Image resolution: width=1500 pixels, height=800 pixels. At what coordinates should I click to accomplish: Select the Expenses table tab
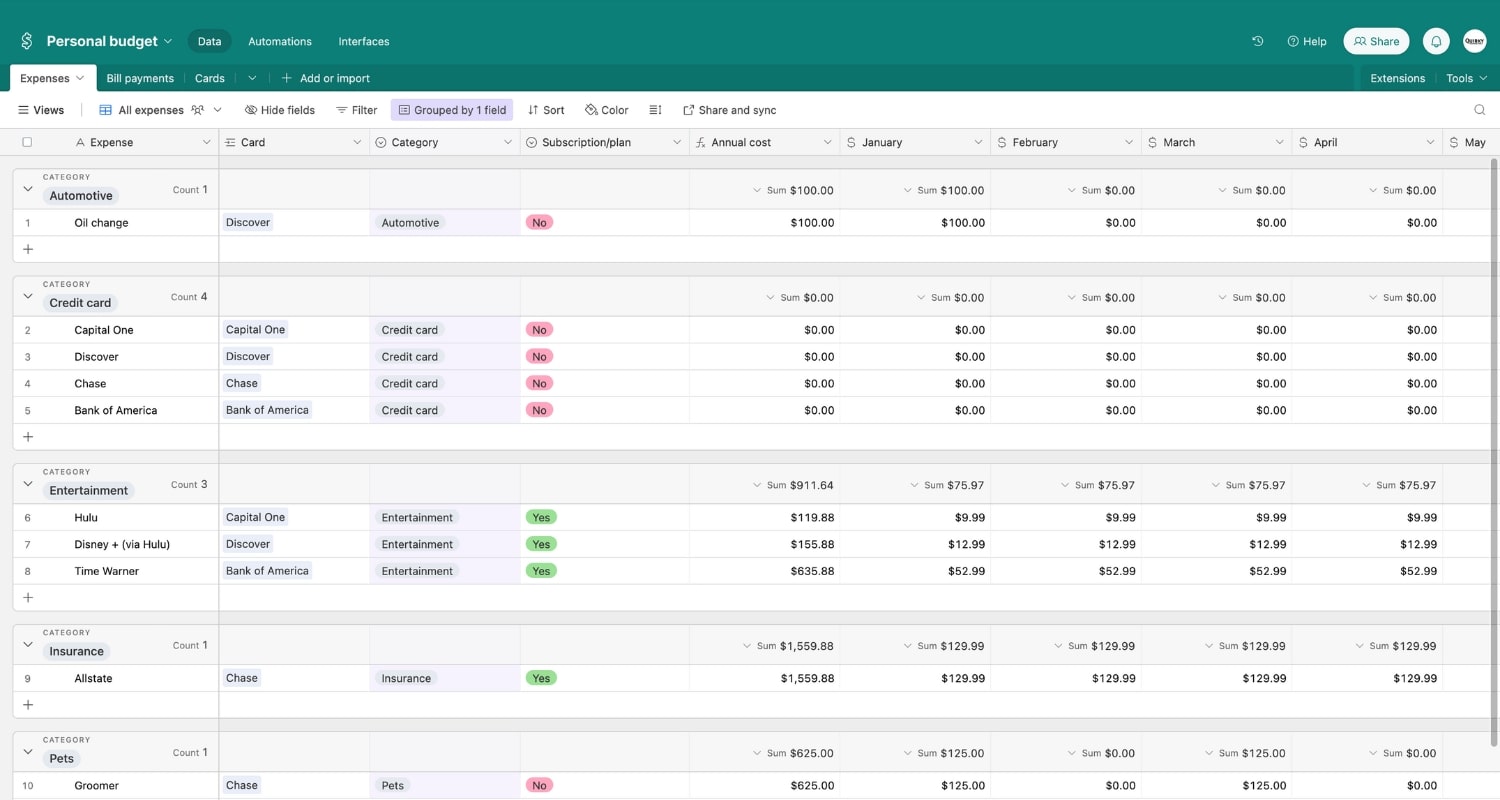click(52, 78)
